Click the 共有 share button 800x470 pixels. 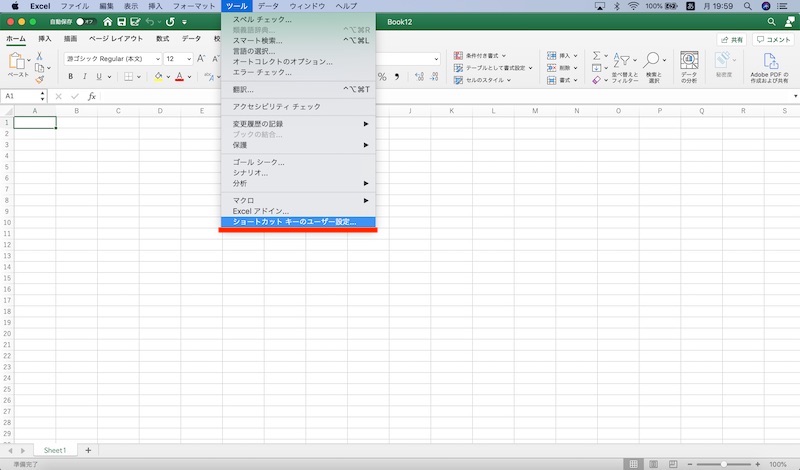tap(732, 39)
